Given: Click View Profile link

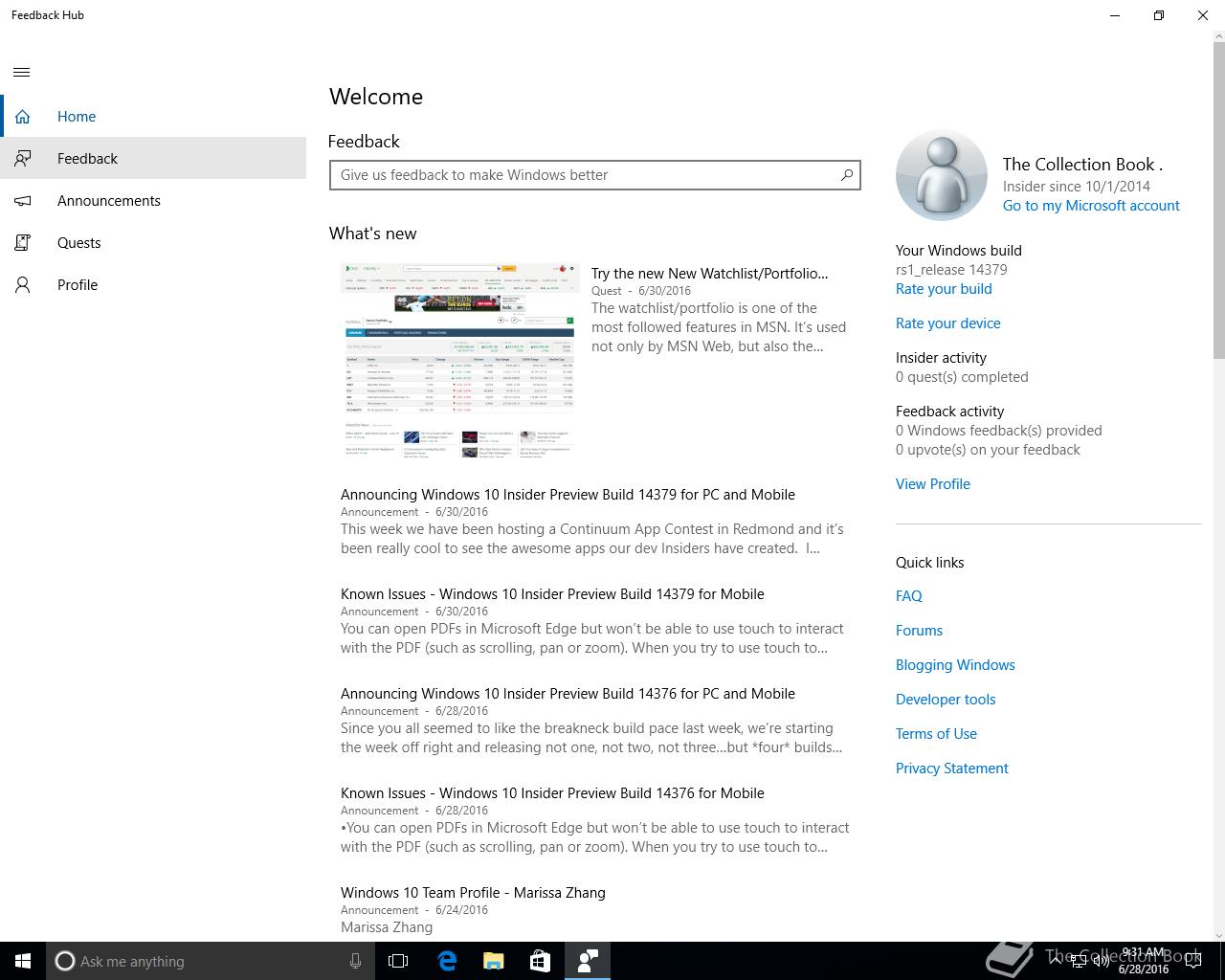Looking at the screenshot, I should point(933,484).
